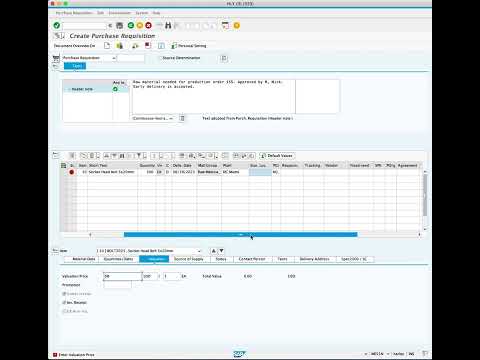Screen dimensions: 480x360
Task: Click the green Back arrow icon
Action: click(131, 25)
